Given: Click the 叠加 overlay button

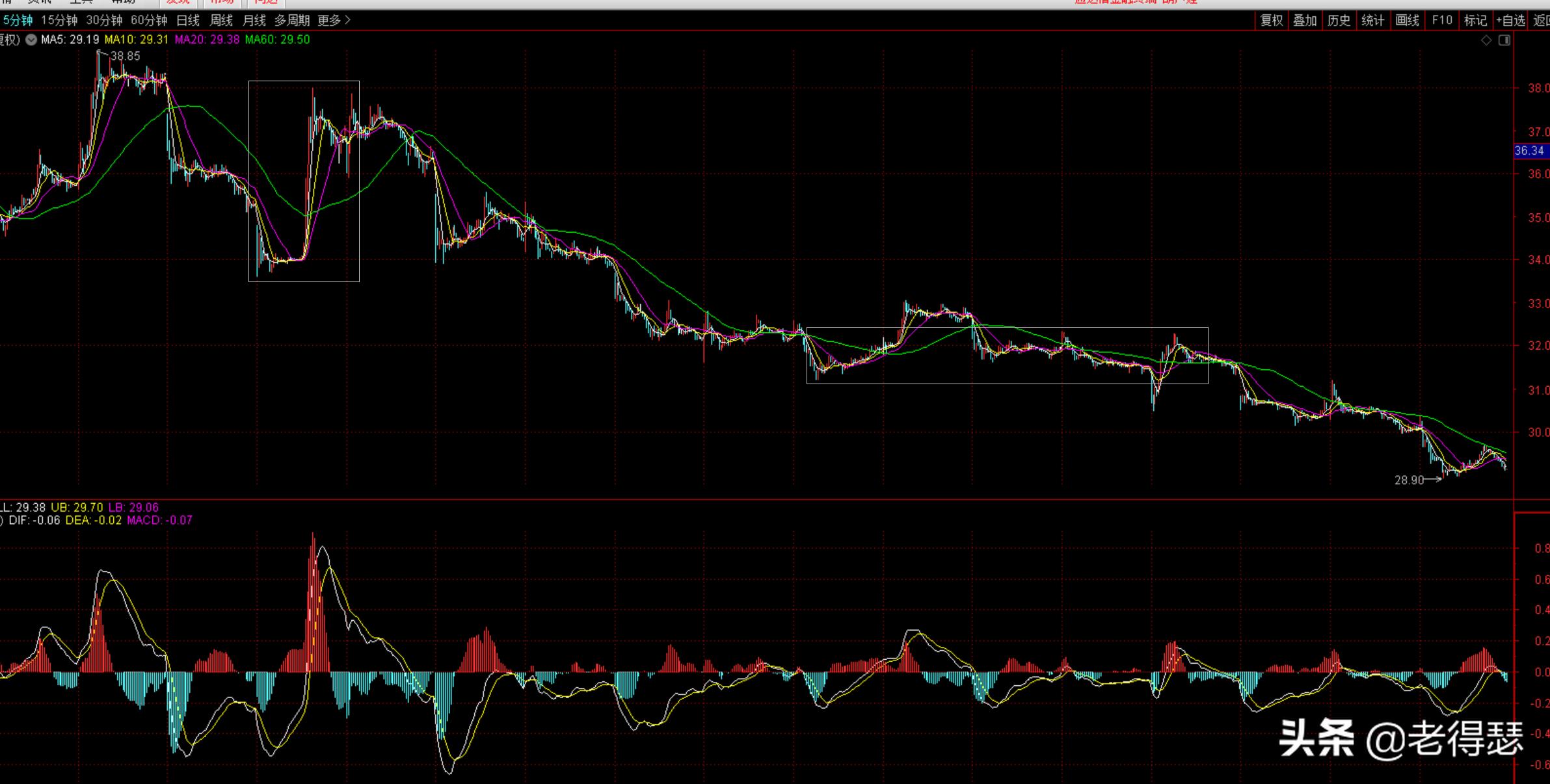Looking at the screenshot, I should (1305, 21).
